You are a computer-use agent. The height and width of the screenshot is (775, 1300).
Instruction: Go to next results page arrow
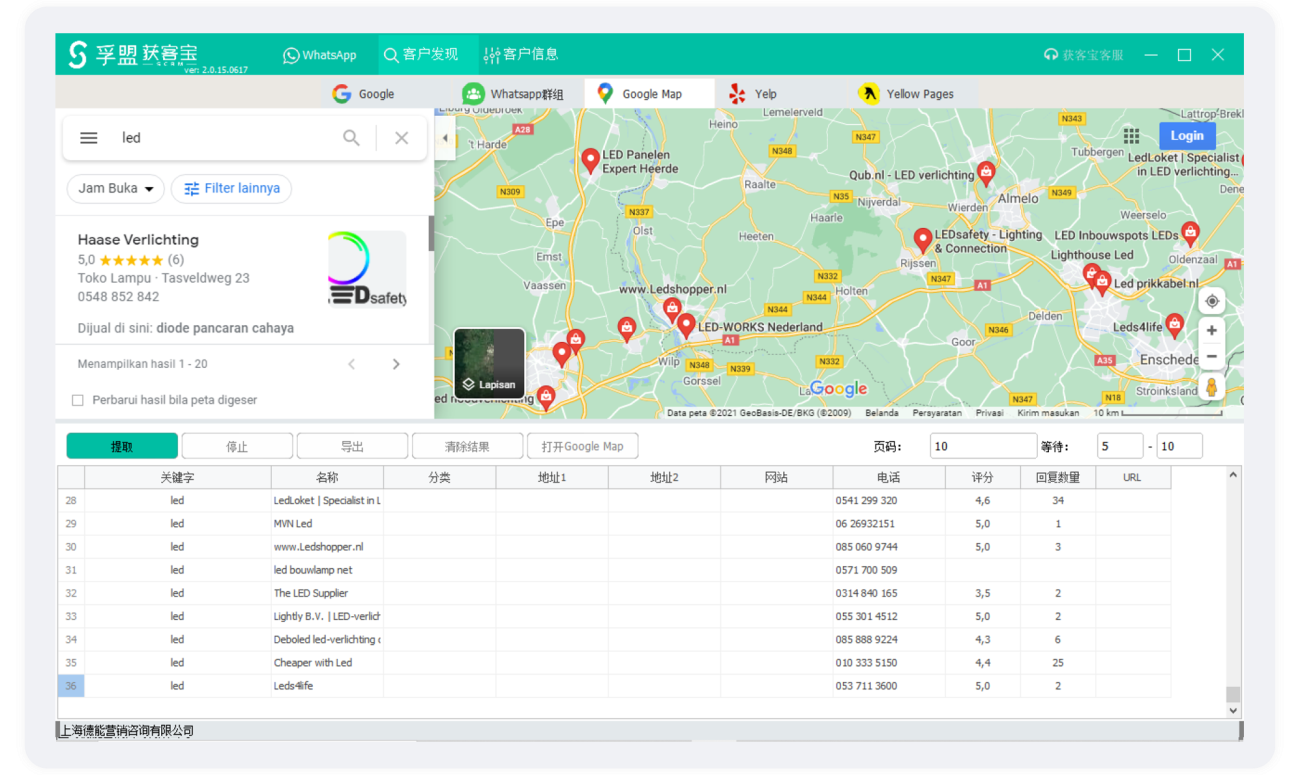coord(396,364)
